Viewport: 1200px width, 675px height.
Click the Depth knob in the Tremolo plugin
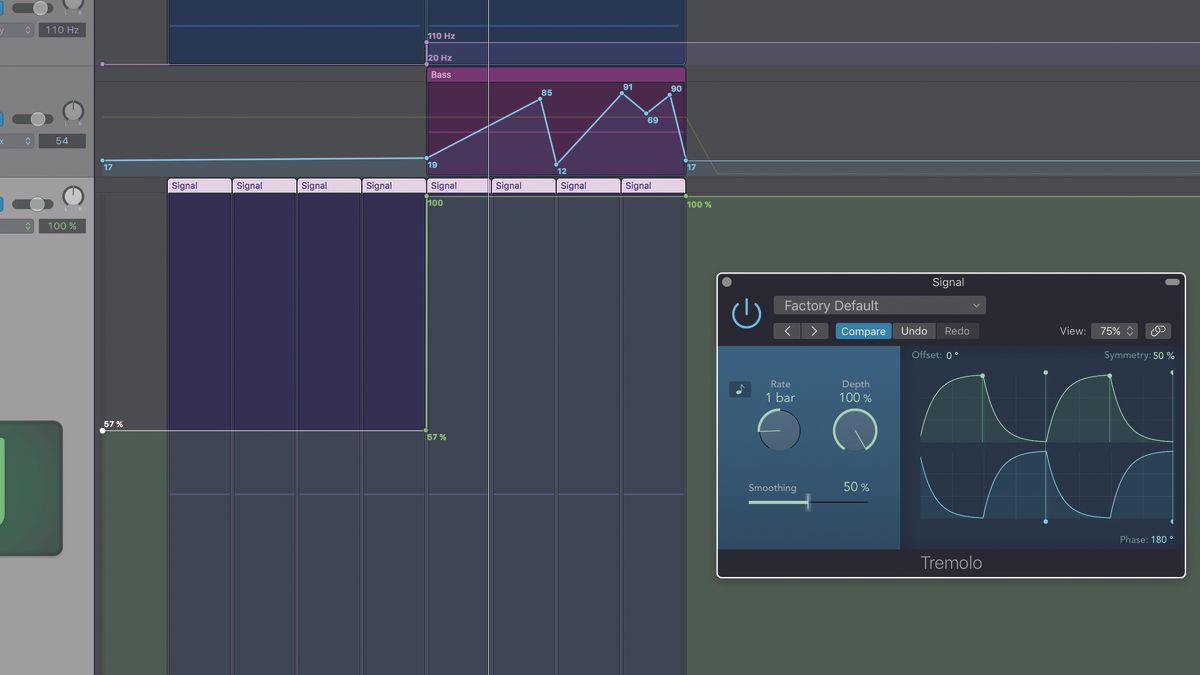point(855,431)
